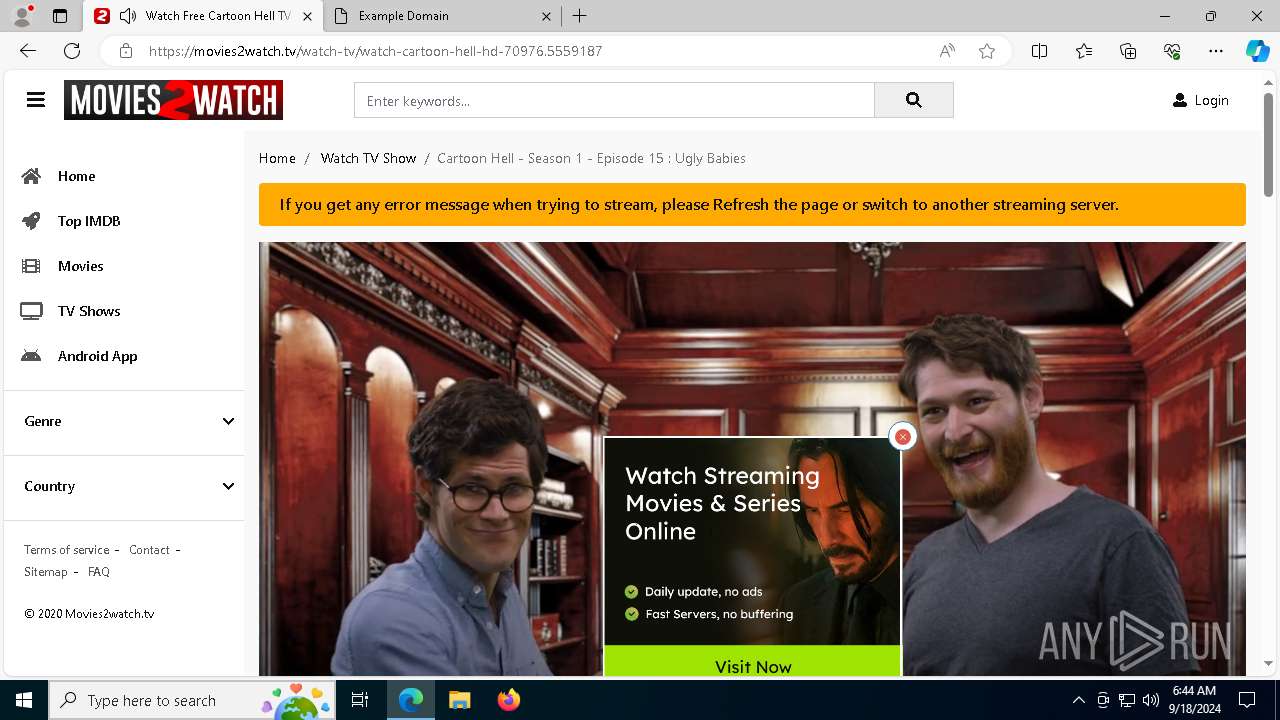This screenshot has height=720, width=1280.
Task: Click the Cartoon Hell video player image
Action: (x=752, y=459)
